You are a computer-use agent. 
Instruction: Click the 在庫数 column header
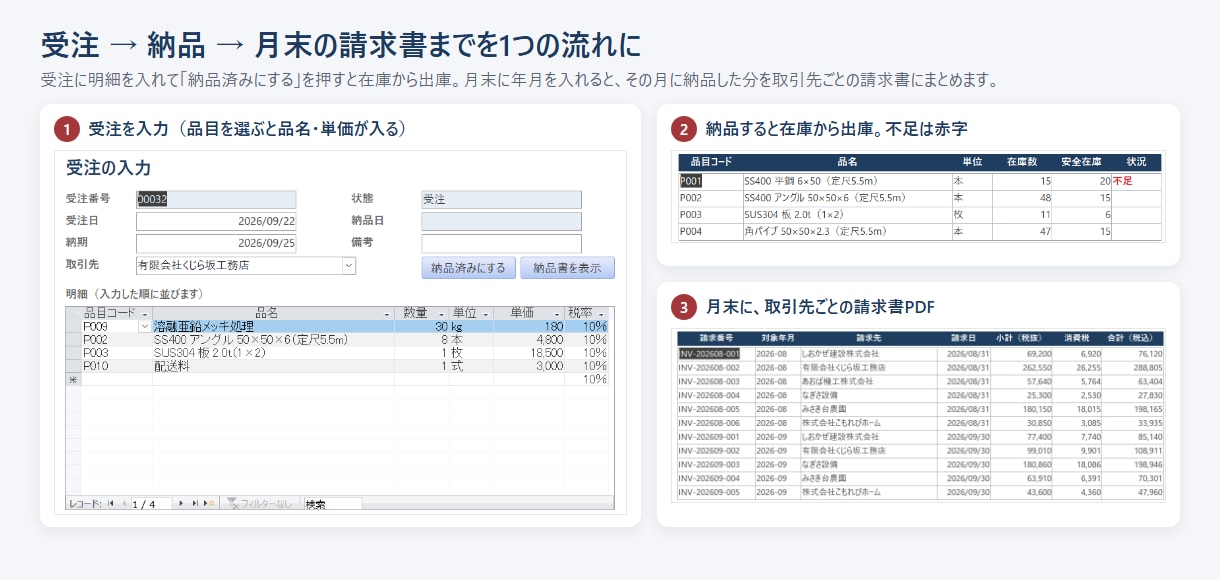click(x=1021, y=161)
